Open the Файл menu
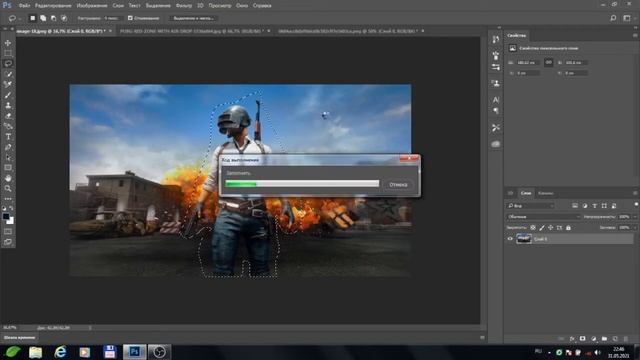640x360 pixels. (x=24, y=6)
